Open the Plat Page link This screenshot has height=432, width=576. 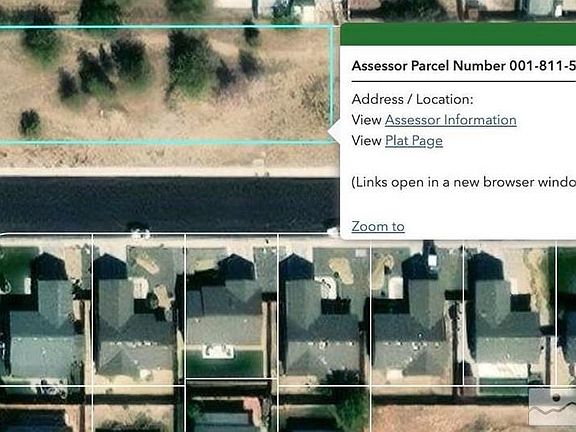414,141
